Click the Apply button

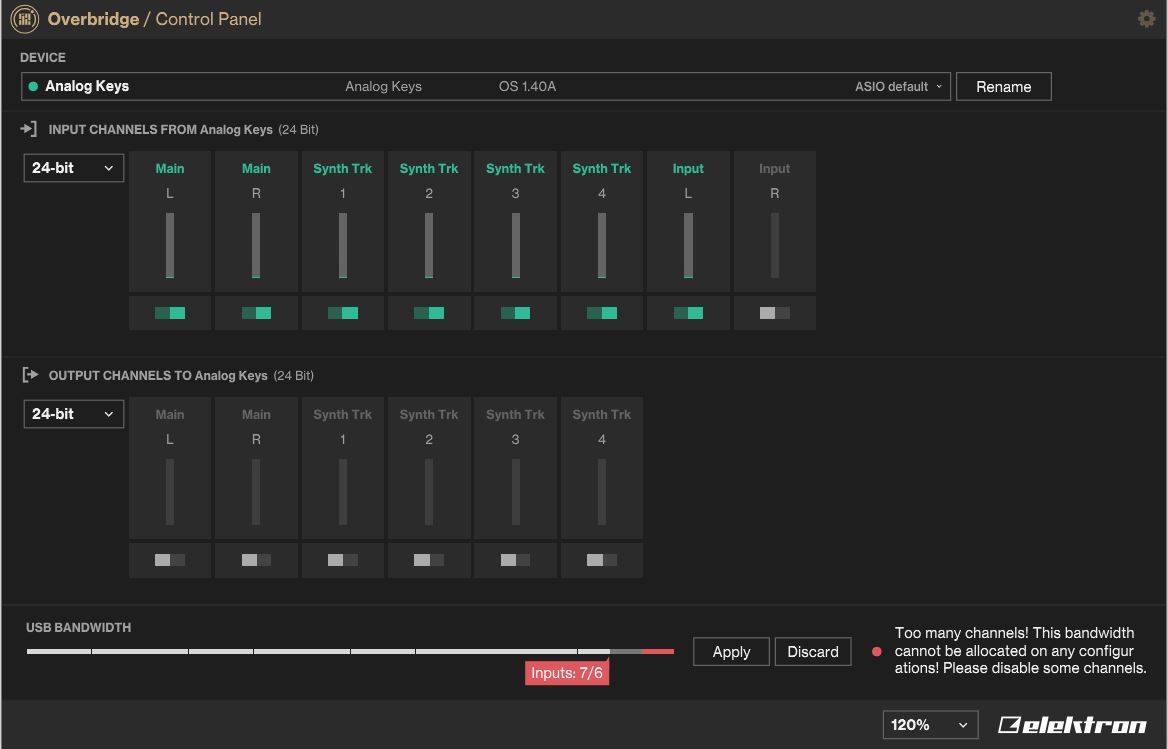coord(731,652)
